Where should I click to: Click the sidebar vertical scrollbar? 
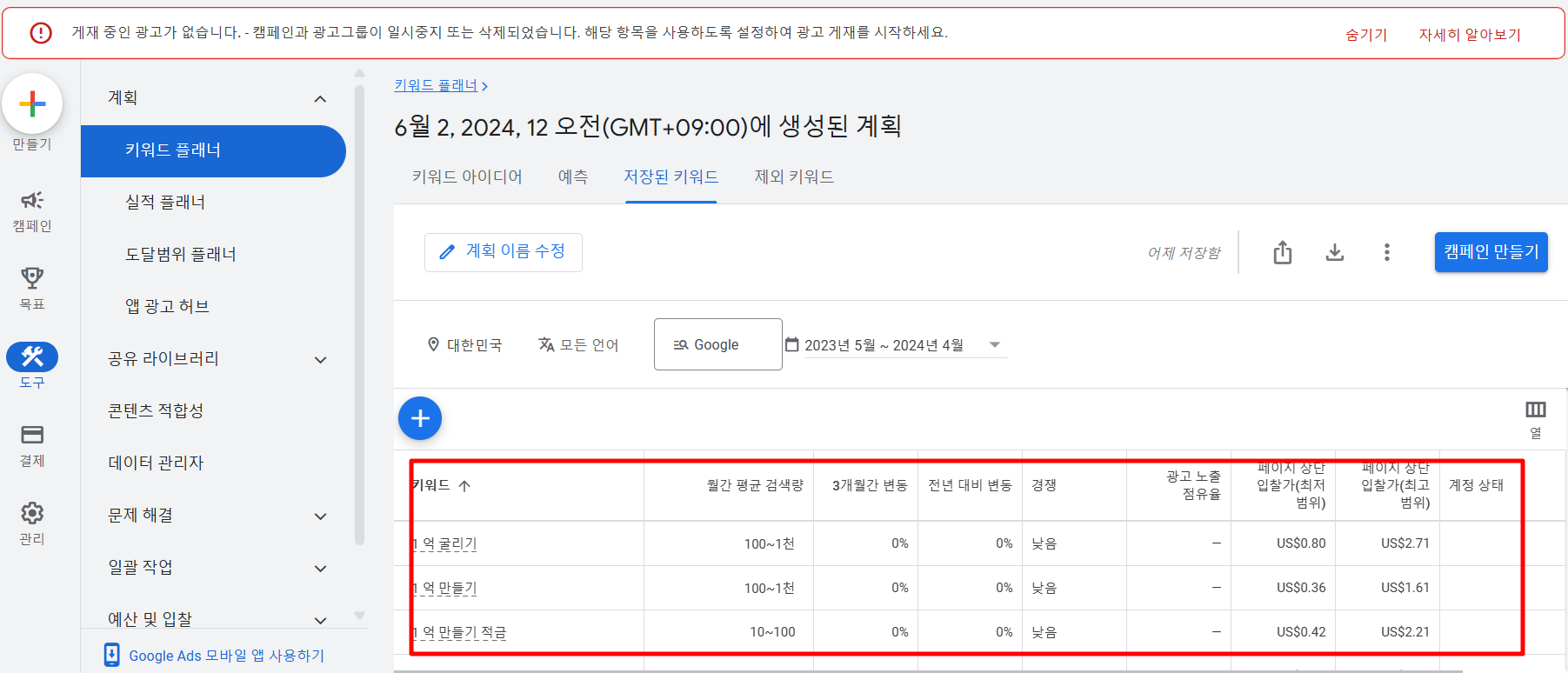359,313
